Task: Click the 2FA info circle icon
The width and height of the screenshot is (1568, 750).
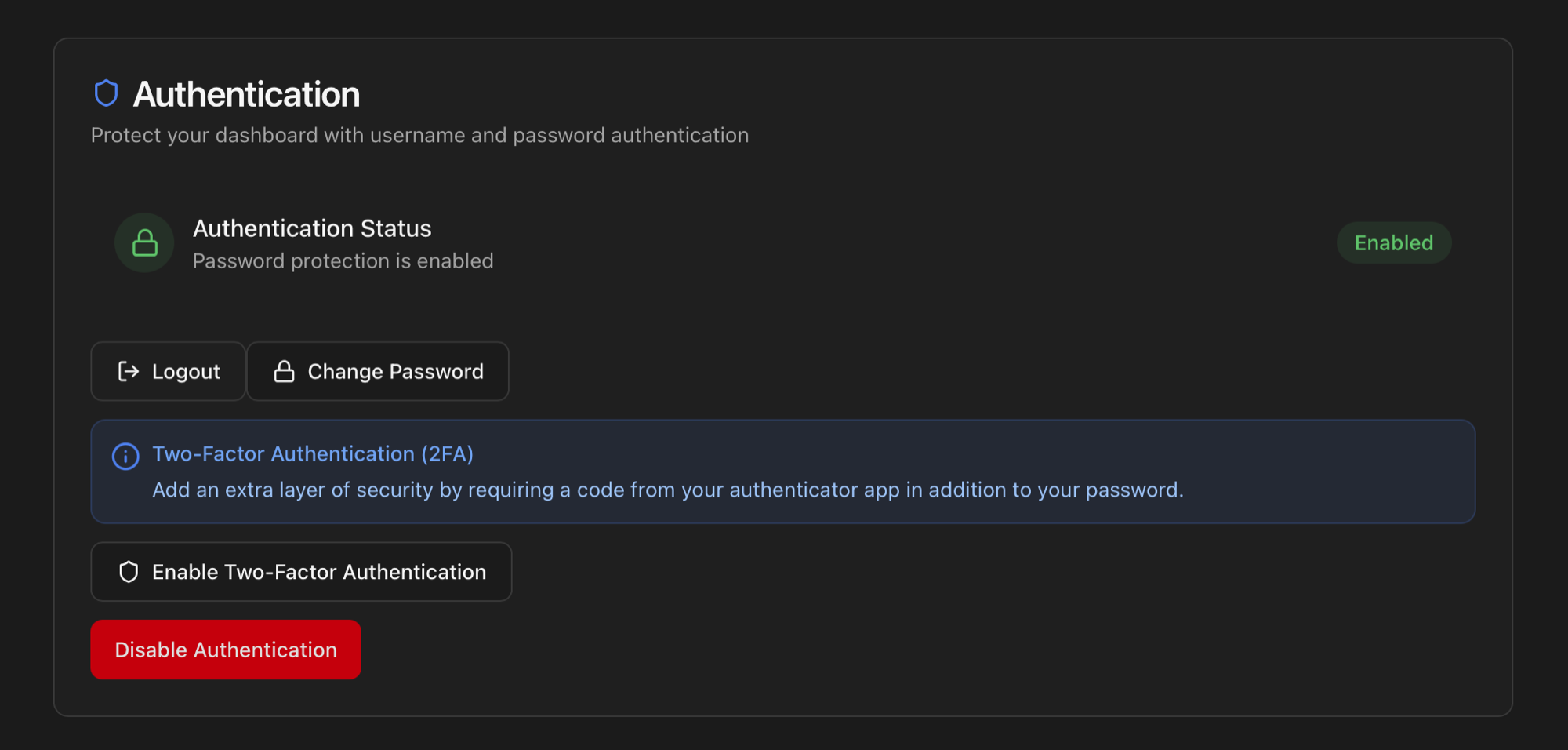Action: [125, 456]
